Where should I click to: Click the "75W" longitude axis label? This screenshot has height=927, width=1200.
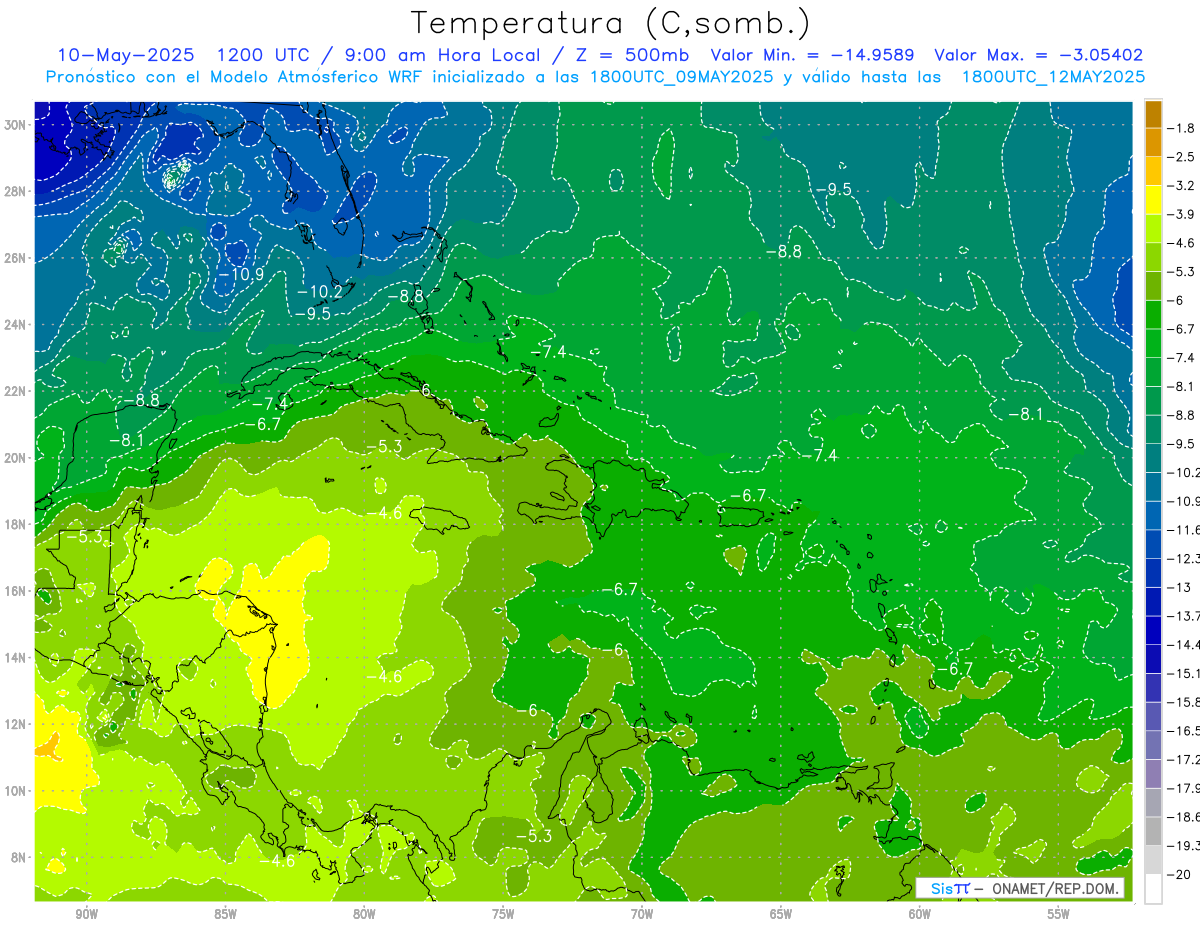pos(503,914)
